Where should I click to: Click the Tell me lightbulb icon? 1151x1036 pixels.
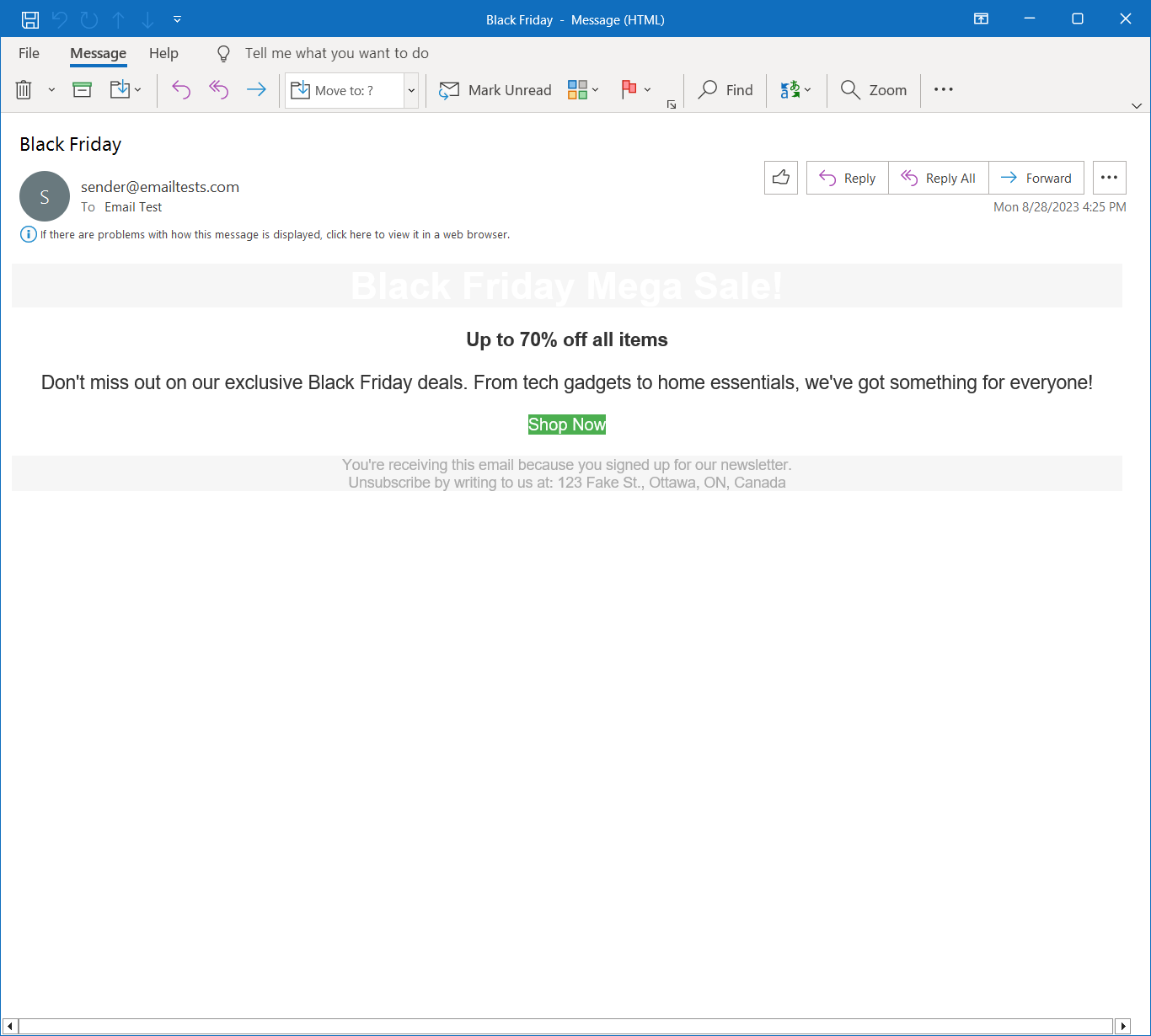coord(223,54)
